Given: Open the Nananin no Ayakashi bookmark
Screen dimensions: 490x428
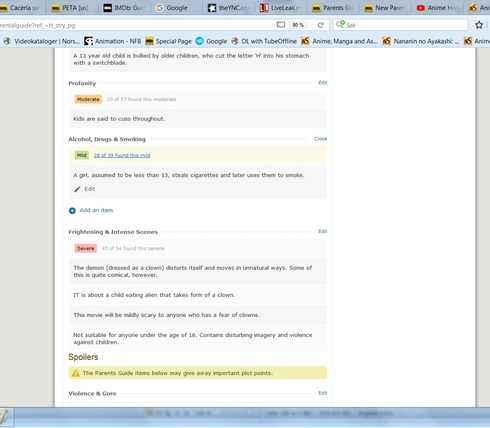Looking at the screenshot, I should pos(421,41).
